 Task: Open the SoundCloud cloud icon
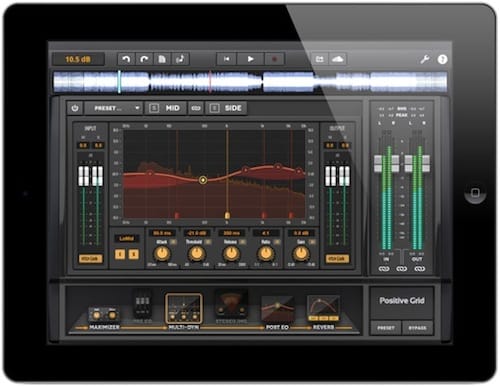(338, 59)
